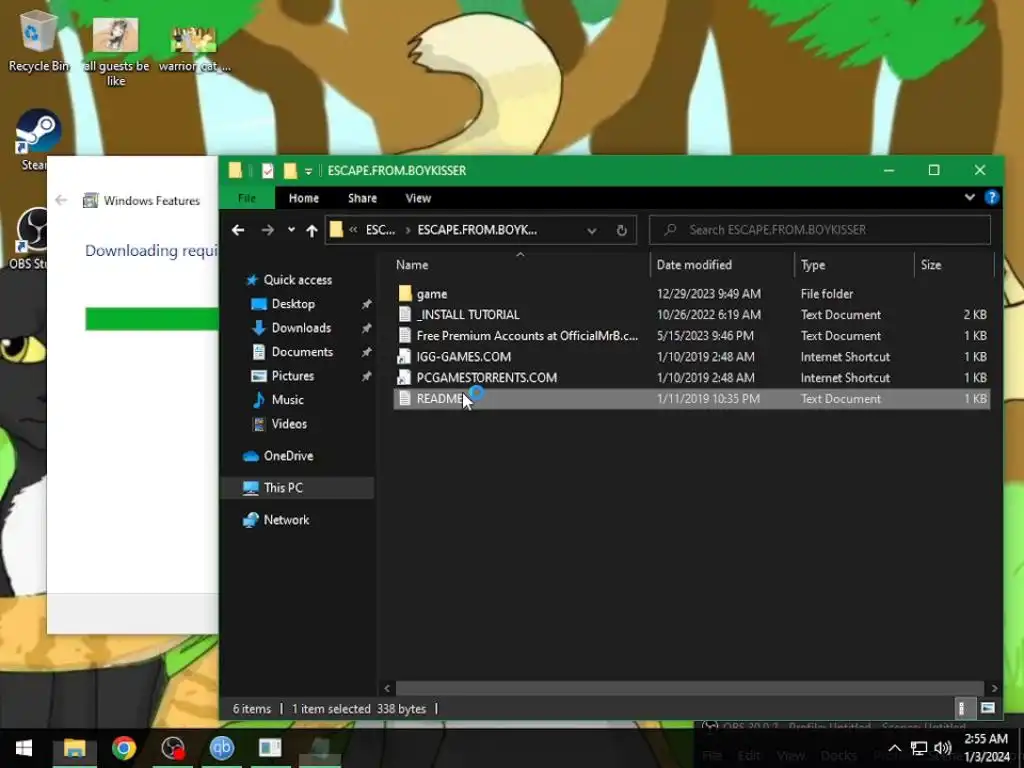
Task: Open the network tray icon
Action: click(919, 748)
